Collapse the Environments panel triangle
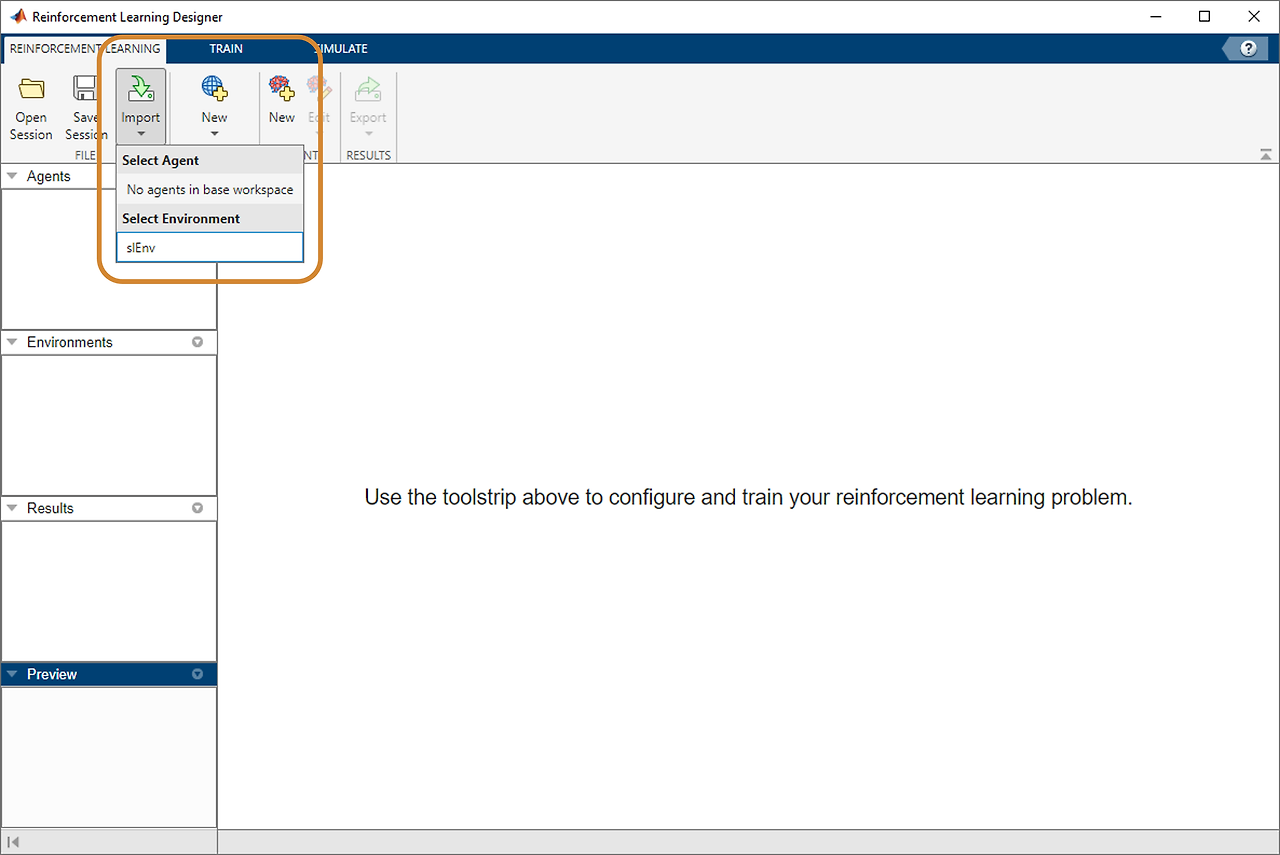1280x855 pixels. (12, 342)
